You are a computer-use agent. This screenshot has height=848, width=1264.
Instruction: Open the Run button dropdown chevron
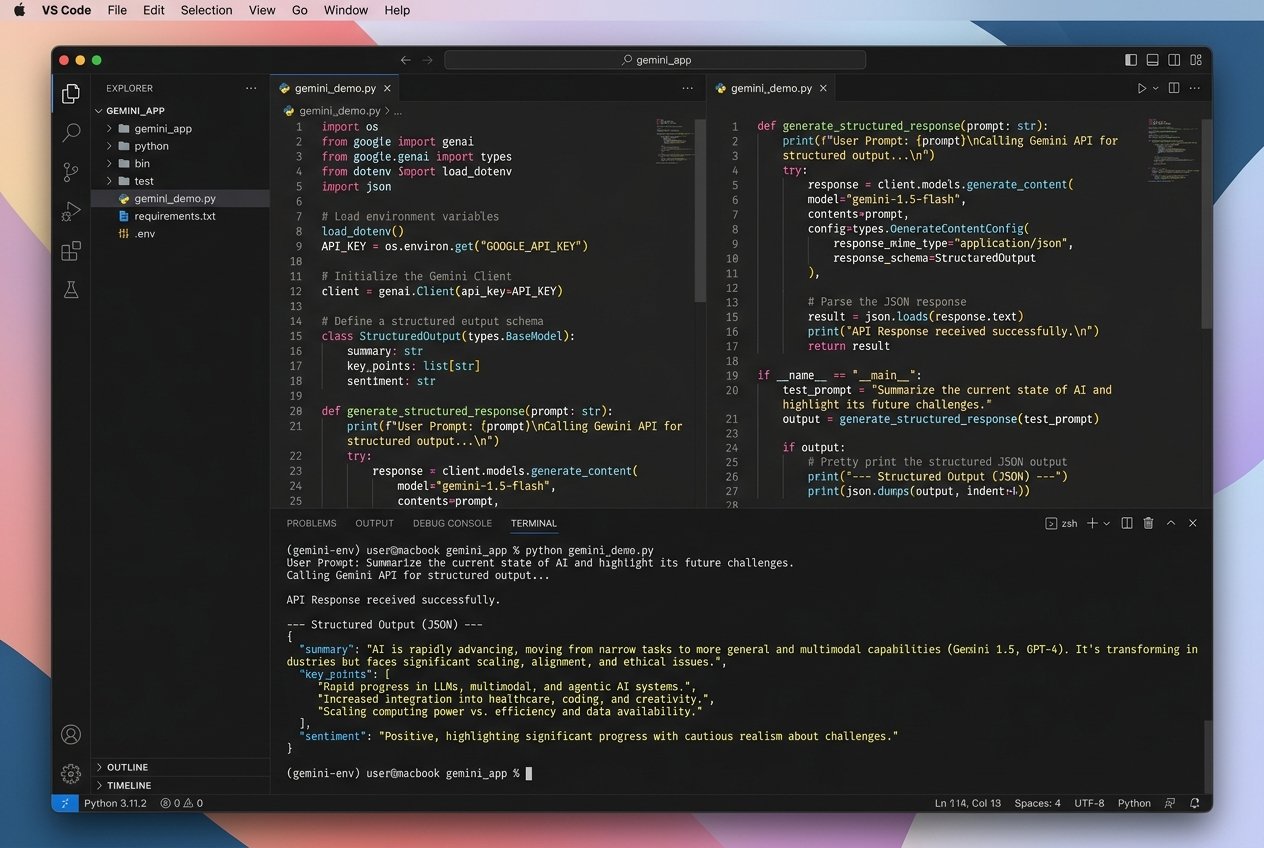point(1156,88)
